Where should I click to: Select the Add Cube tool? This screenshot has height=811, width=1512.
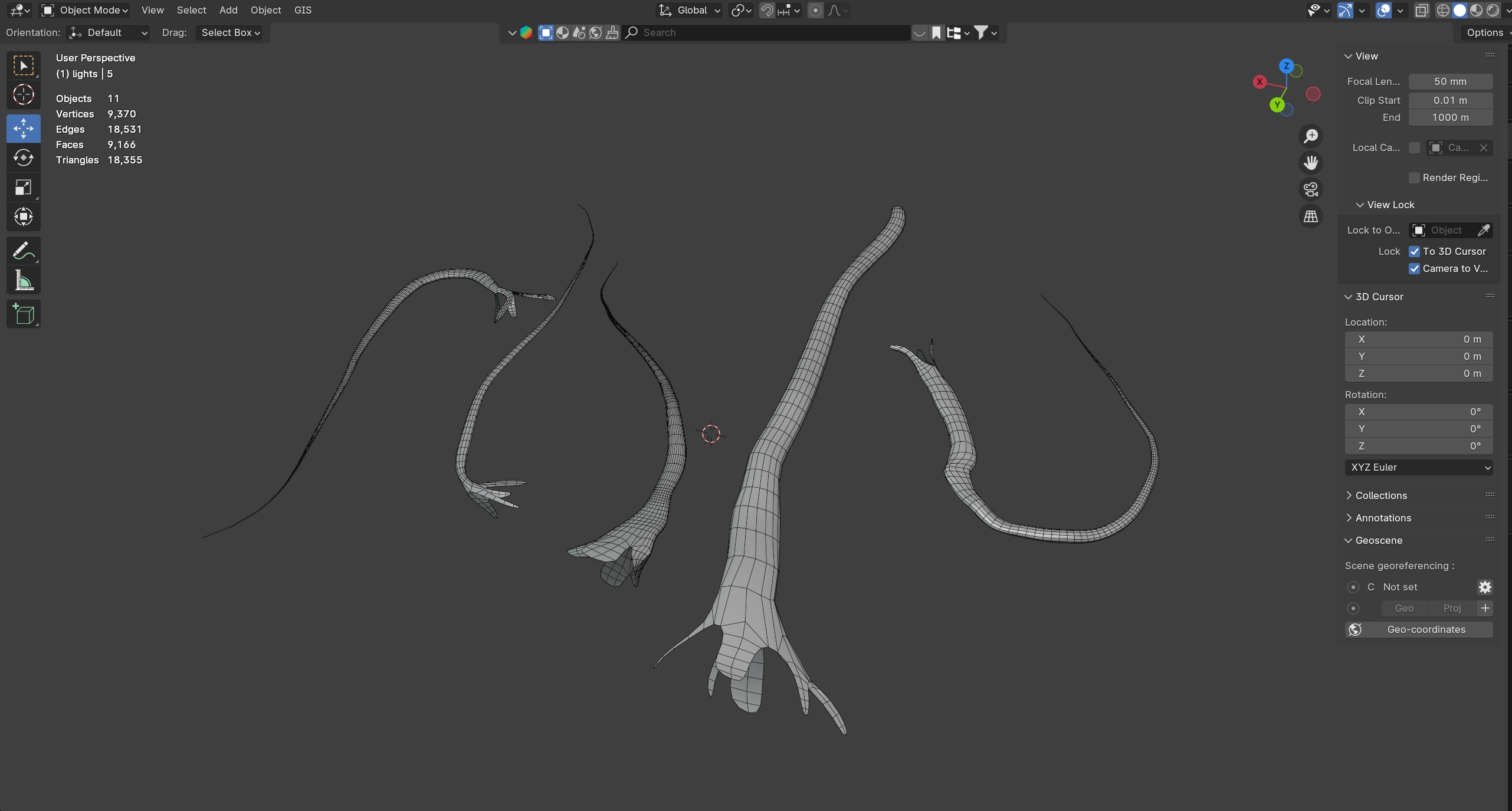(24, 314)
